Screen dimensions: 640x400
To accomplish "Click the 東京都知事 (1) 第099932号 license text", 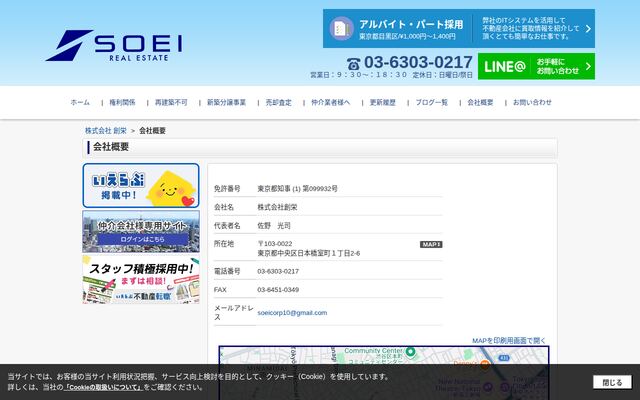I will [298, 189].
